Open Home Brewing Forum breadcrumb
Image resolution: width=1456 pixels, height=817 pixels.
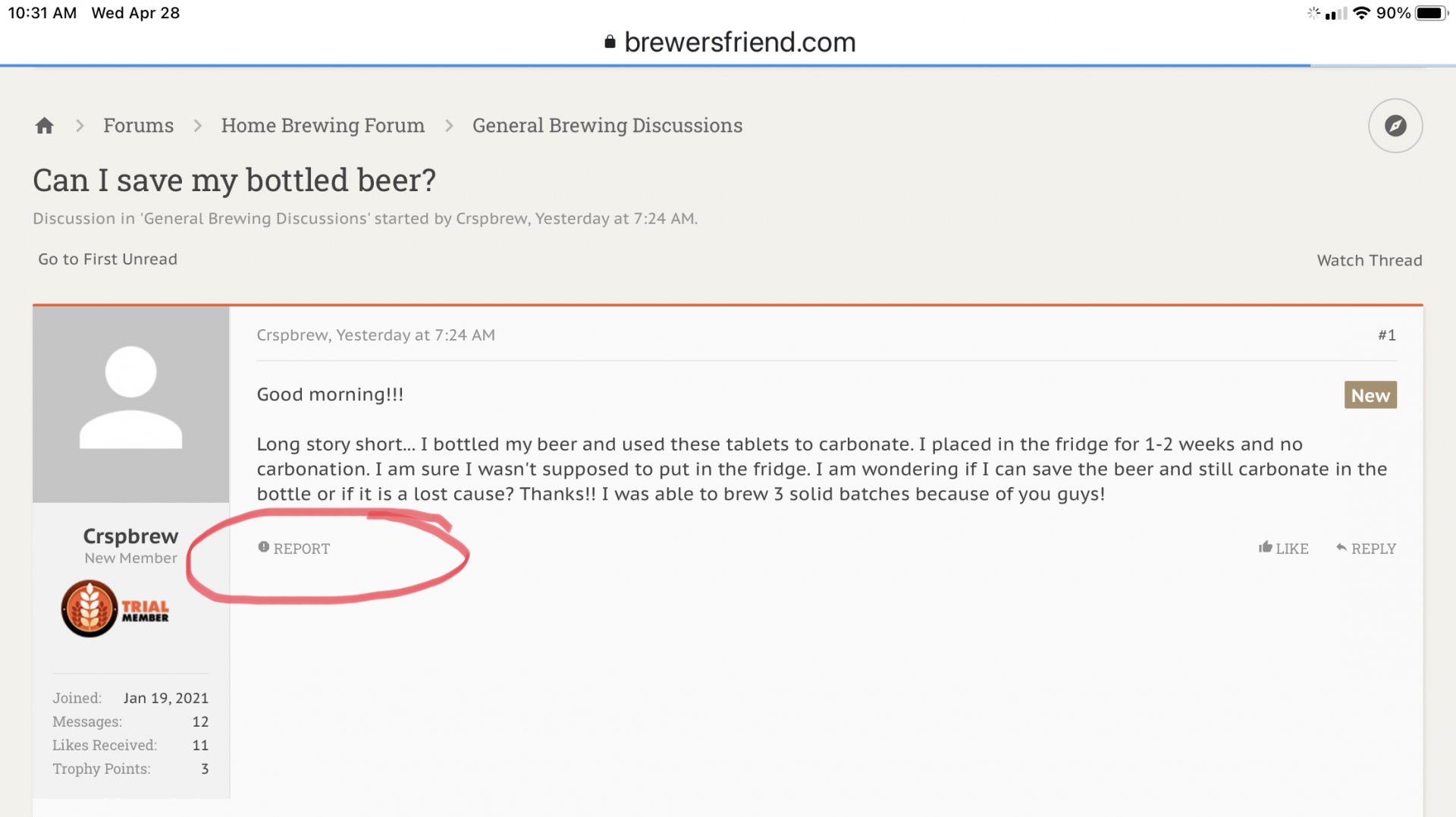pyautogui.click(x=322, y=125)
